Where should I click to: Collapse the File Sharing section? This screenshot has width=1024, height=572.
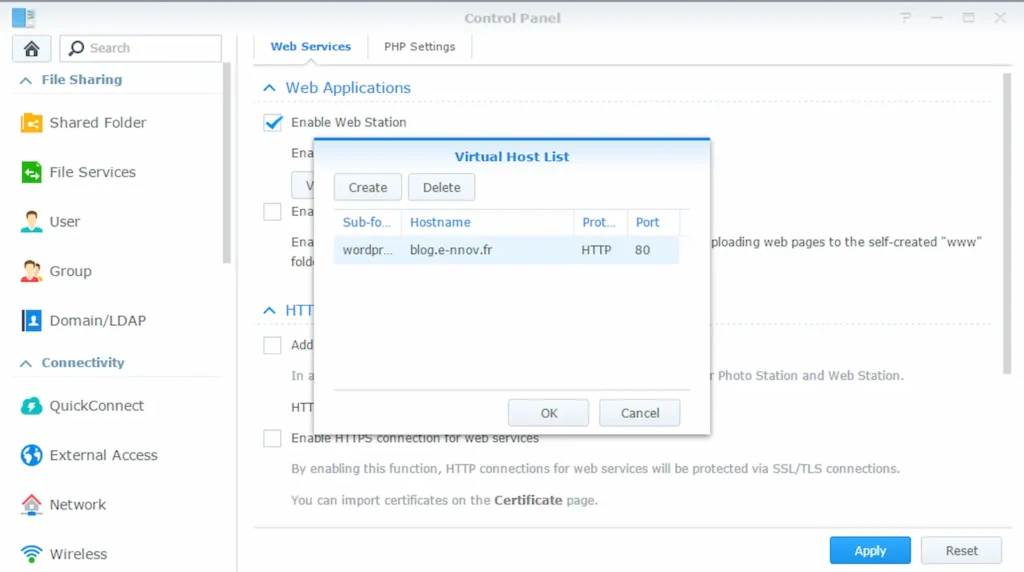(26, 80)
